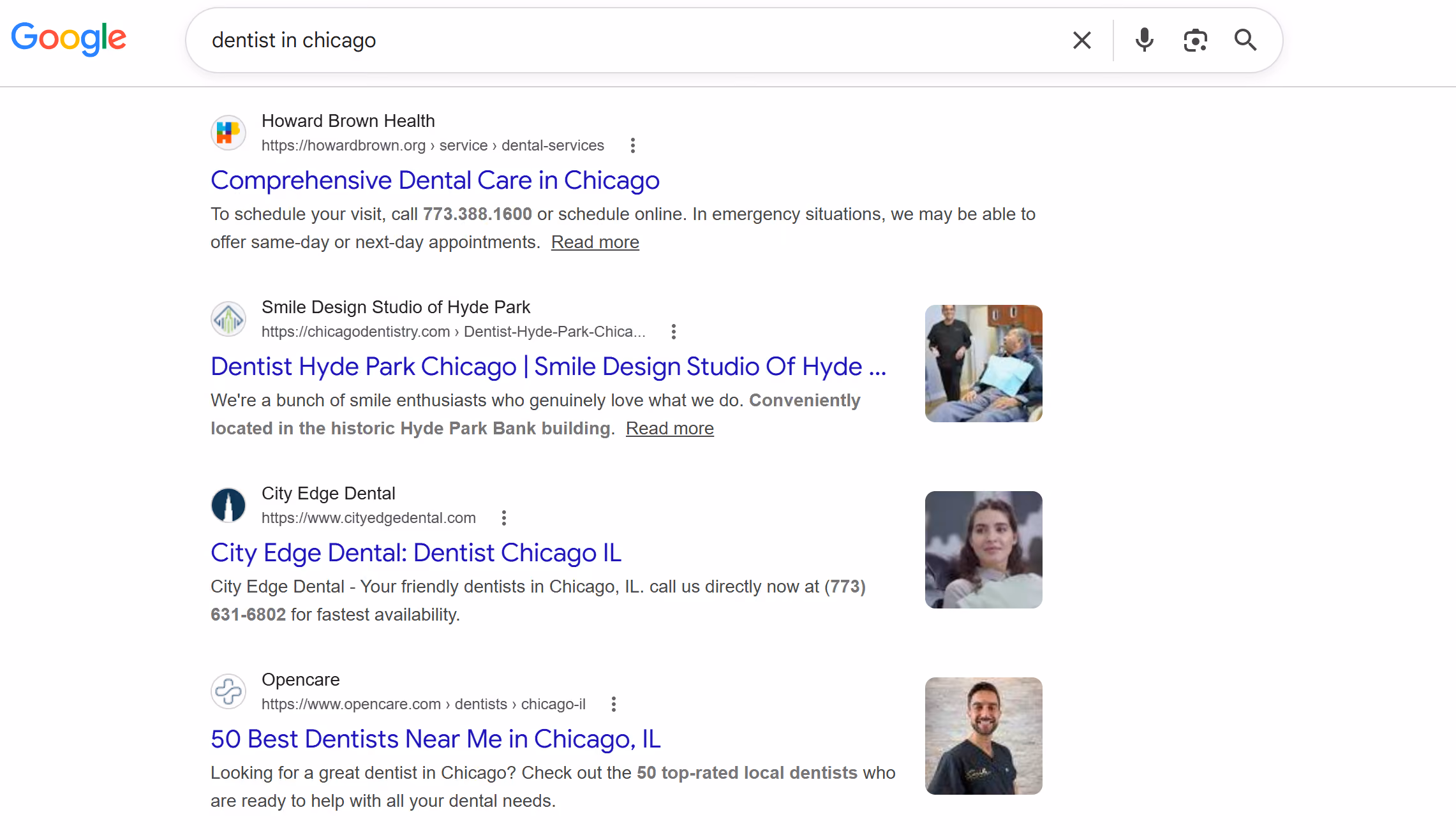Click the 'Smile Design Studio of Hyde Park' site name
1456x840 pixels.
(396, 307)
